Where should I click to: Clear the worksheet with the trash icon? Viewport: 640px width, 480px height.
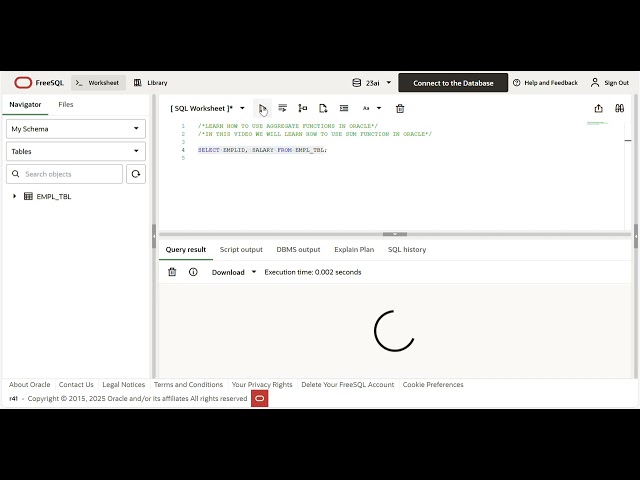tap(400, 108)
